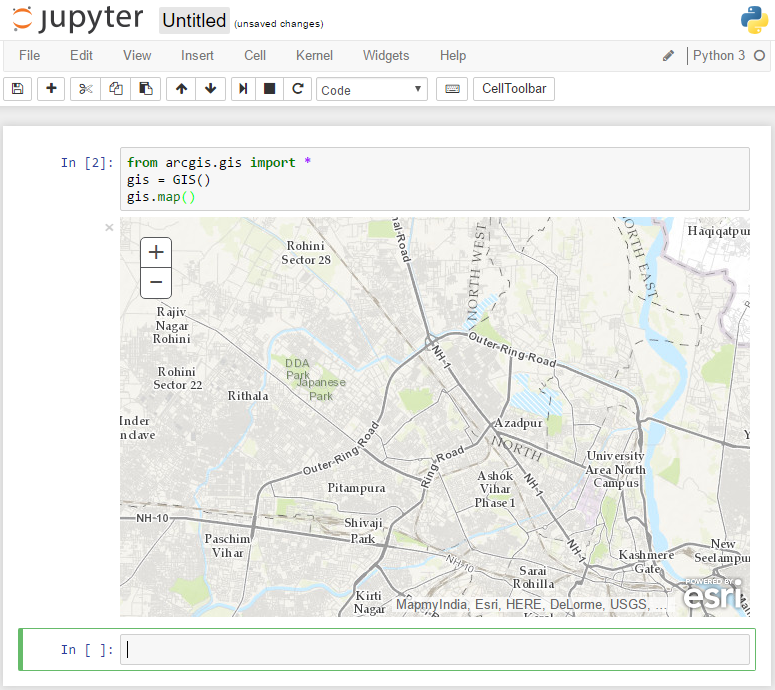Run cell and select below icon

(x=243, y=89)
